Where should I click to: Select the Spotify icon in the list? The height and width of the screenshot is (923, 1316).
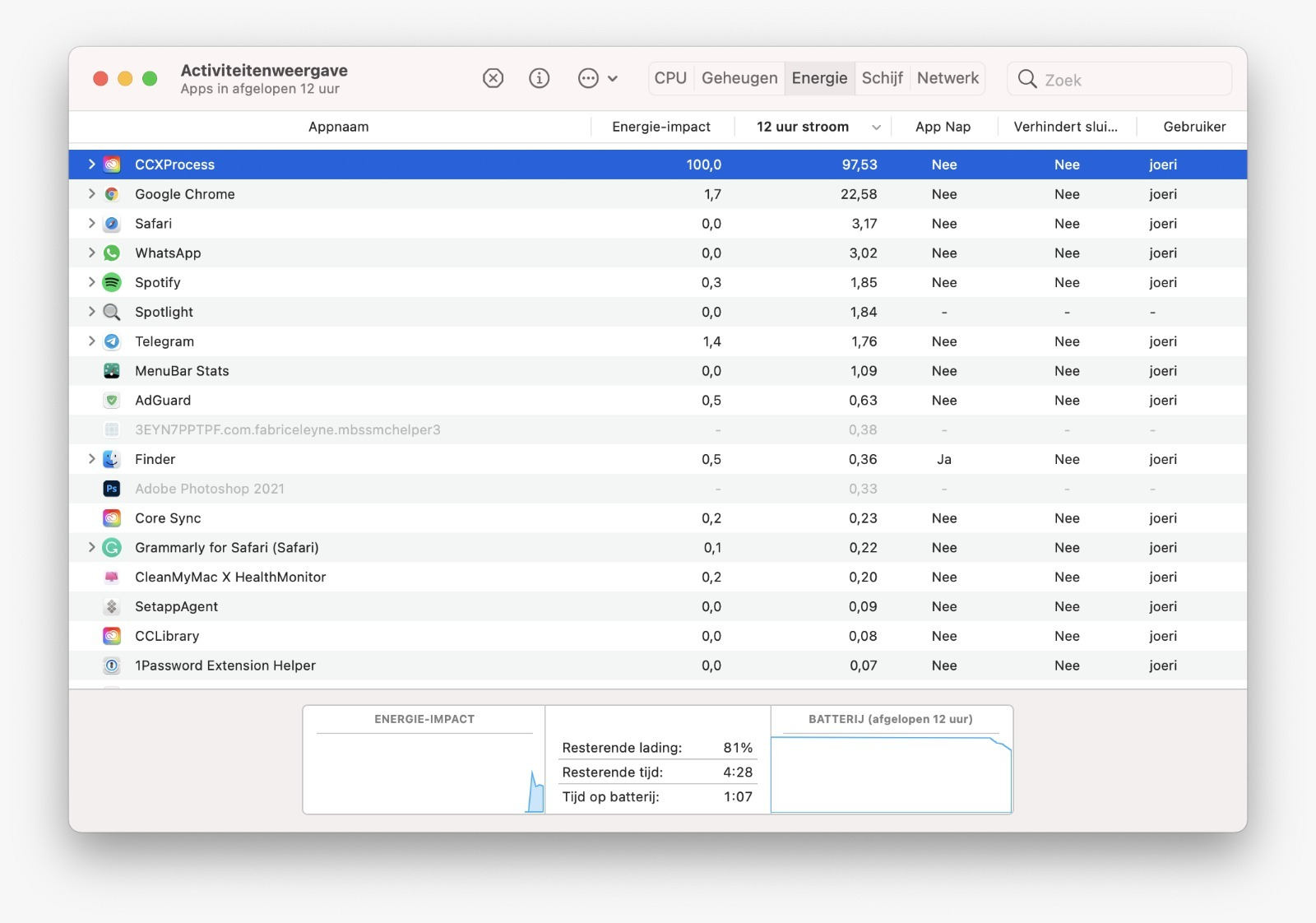[x=112, y=282]
